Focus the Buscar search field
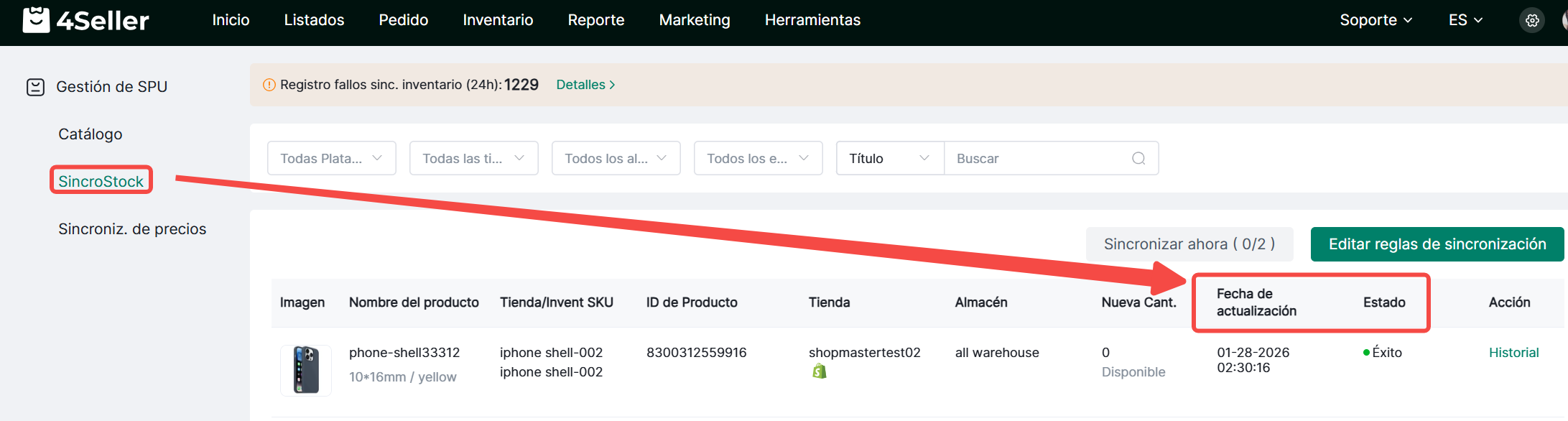This screenshot has width=1568, height=421. (x=1038, y=158)
